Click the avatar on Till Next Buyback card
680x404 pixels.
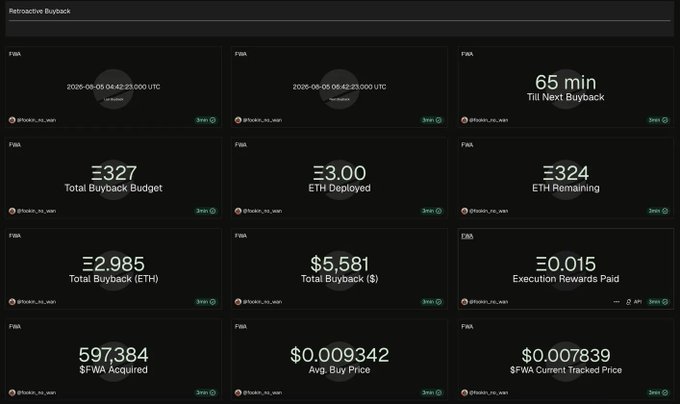(464, 120)
